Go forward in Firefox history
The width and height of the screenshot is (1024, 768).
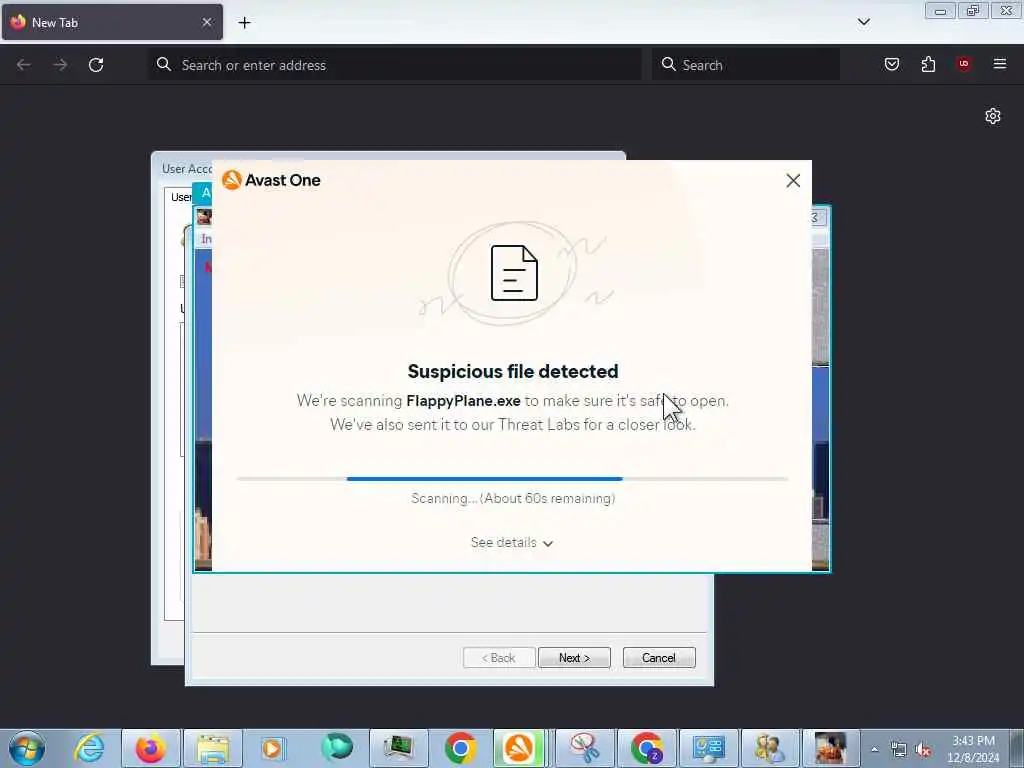pos(60,65)
